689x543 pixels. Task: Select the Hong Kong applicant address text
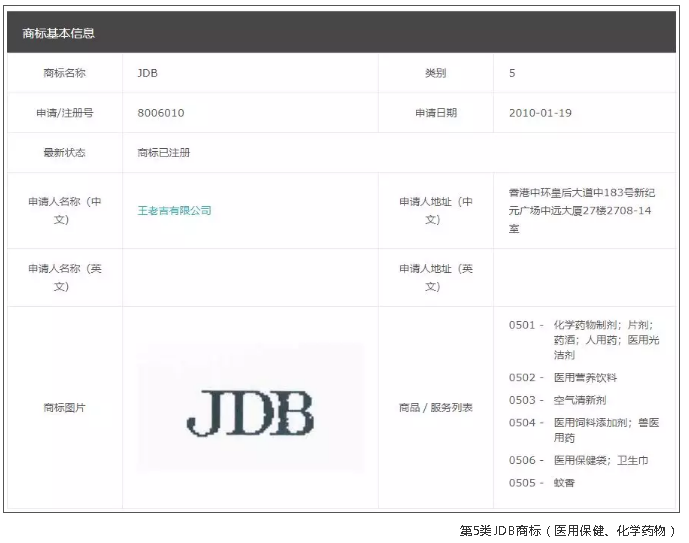coord(582,210)
